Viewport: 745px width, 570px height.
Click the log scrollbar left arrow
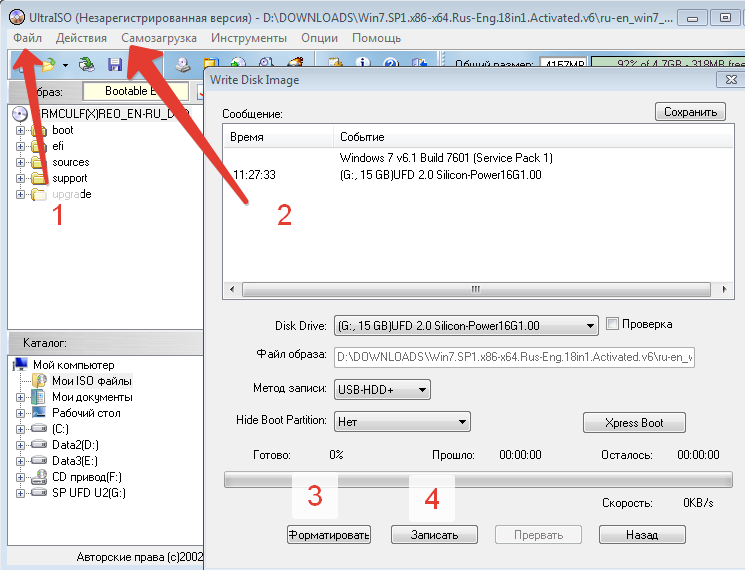[x=232, y=289]
